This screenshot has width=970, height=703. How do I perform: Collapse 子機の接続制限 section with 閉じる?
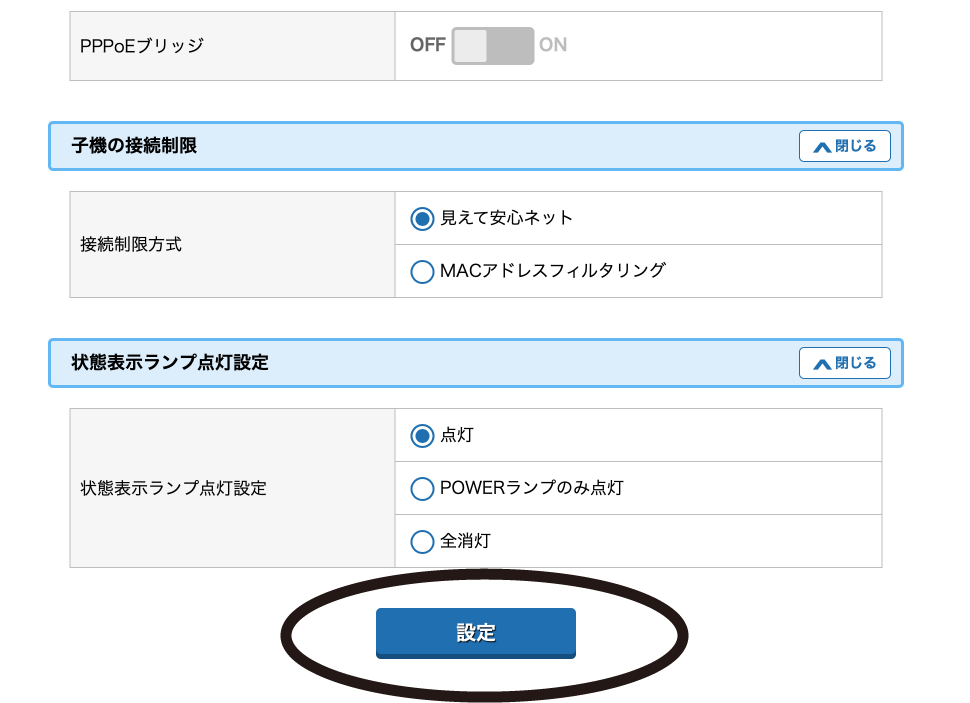(845, 146)
